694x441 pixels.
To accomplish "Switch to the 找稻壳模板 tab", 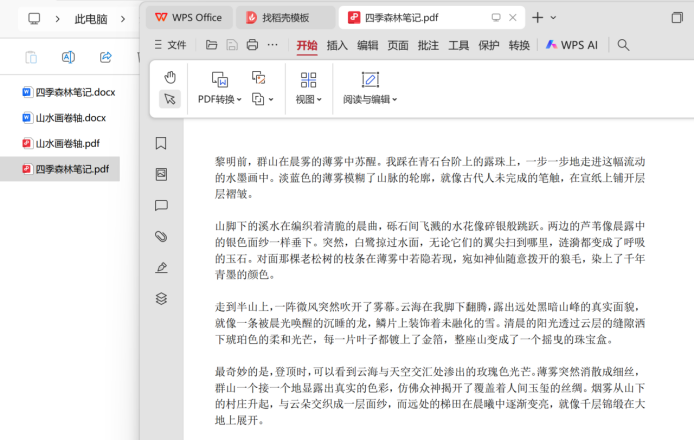I will click(285, 18).
